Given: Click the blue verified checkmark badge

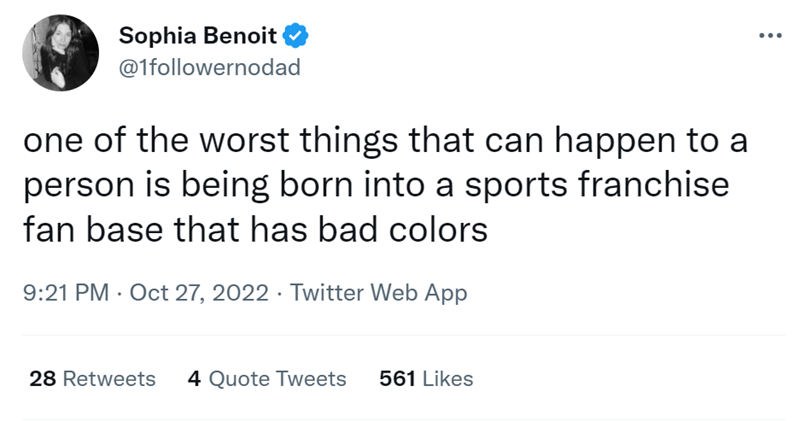Looking at the screenshot, I should (x=295, y=37).
